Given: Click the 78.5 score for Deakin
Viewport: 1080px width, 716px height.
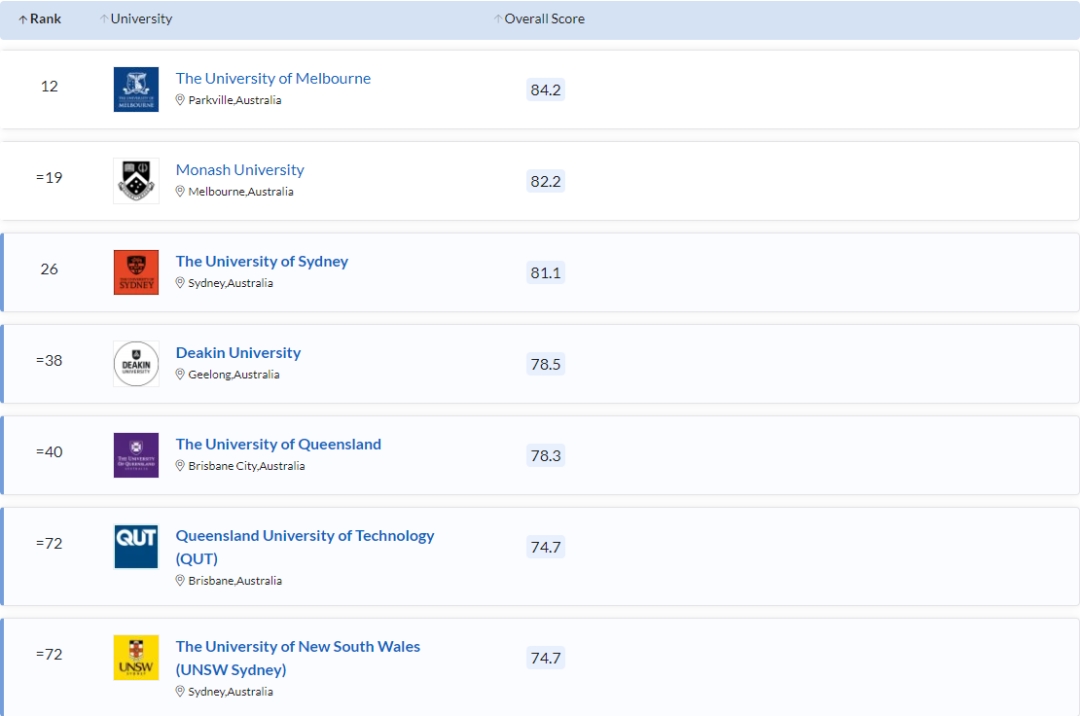Looking at the screenshot, I should tap(546, 364).
